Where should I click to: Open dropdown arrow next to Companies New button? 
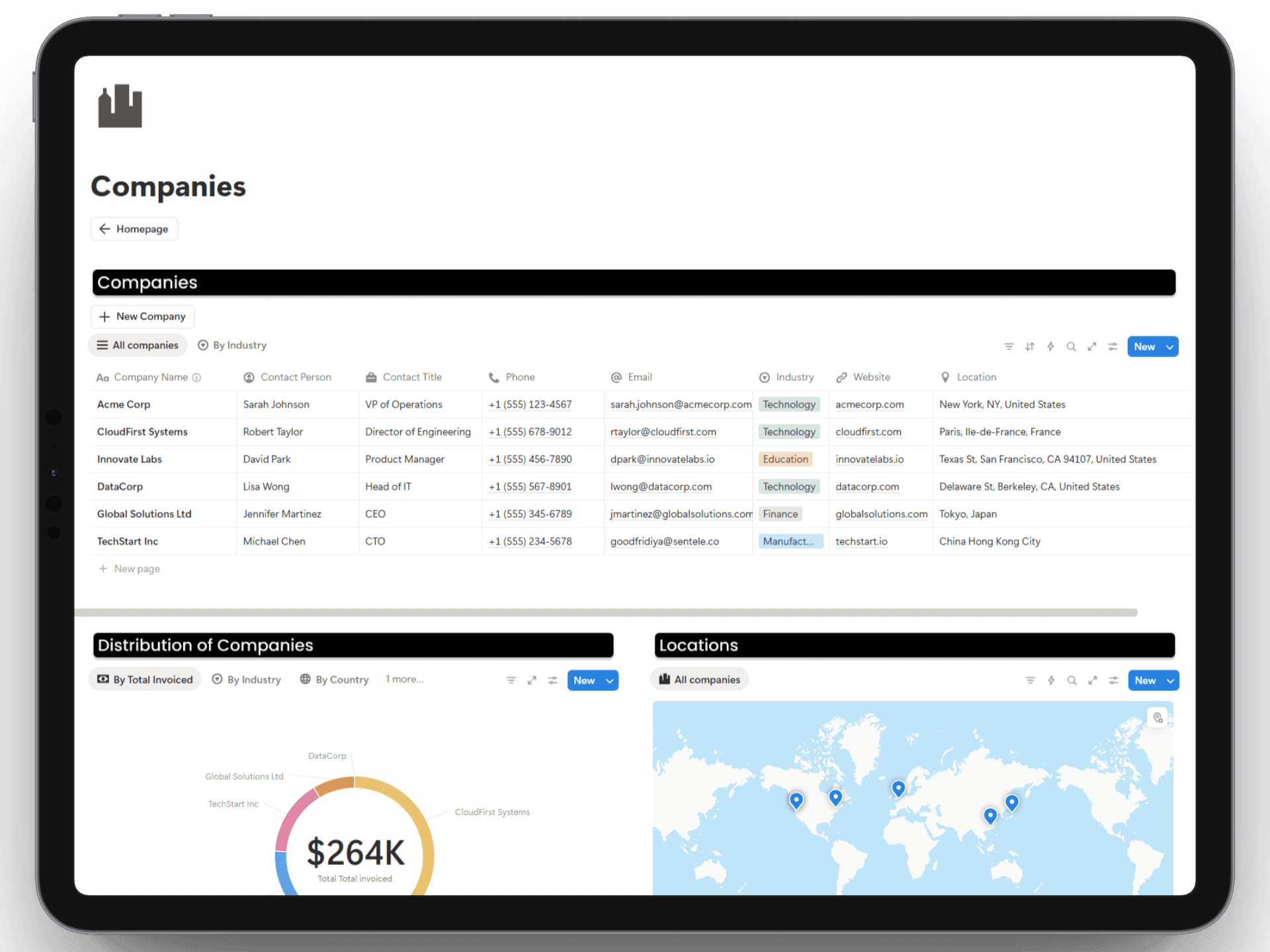click(x=1169, y=346)
